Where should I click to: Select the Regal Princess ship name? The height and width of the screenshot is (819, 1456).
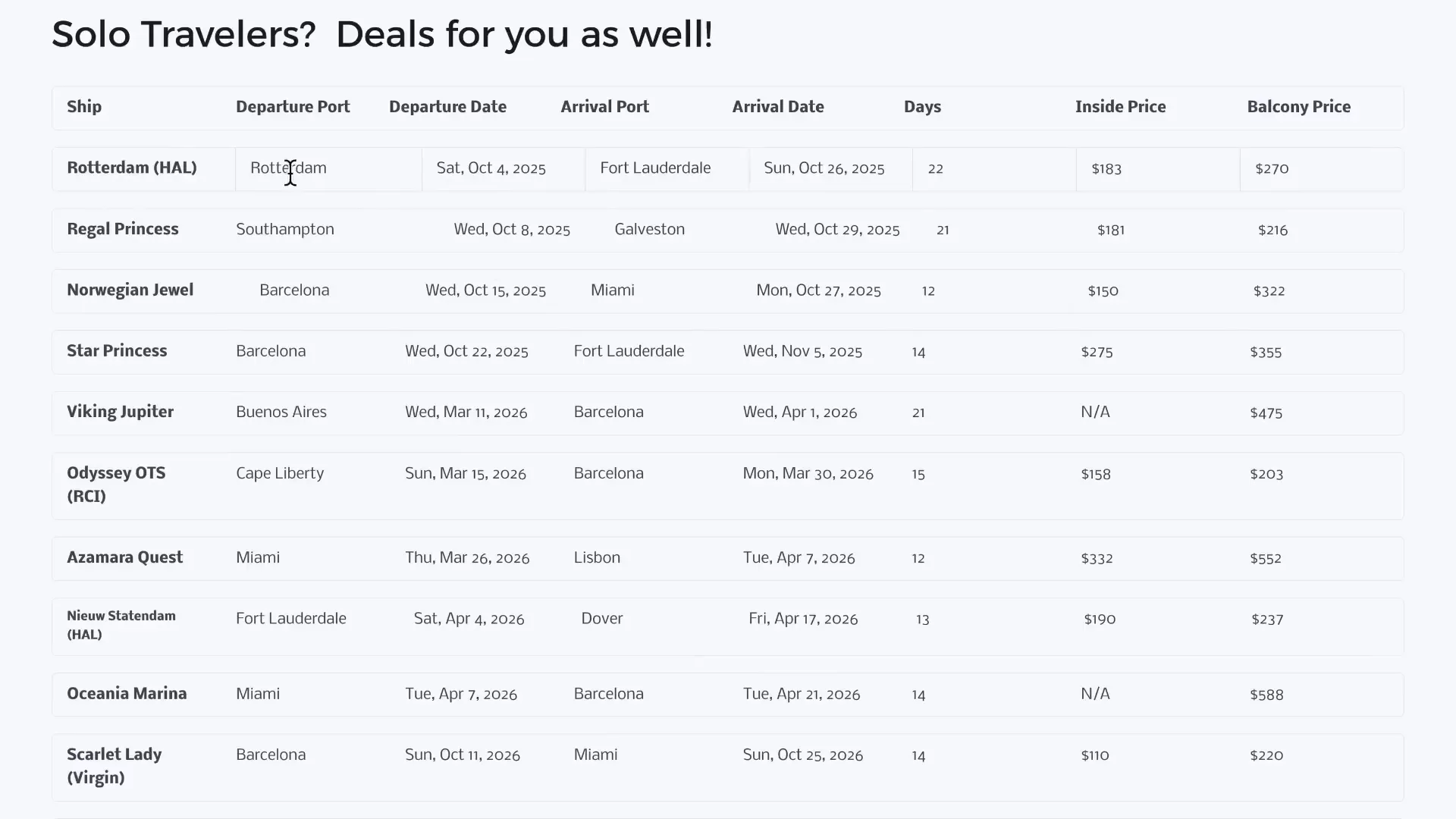click(123, 229)
